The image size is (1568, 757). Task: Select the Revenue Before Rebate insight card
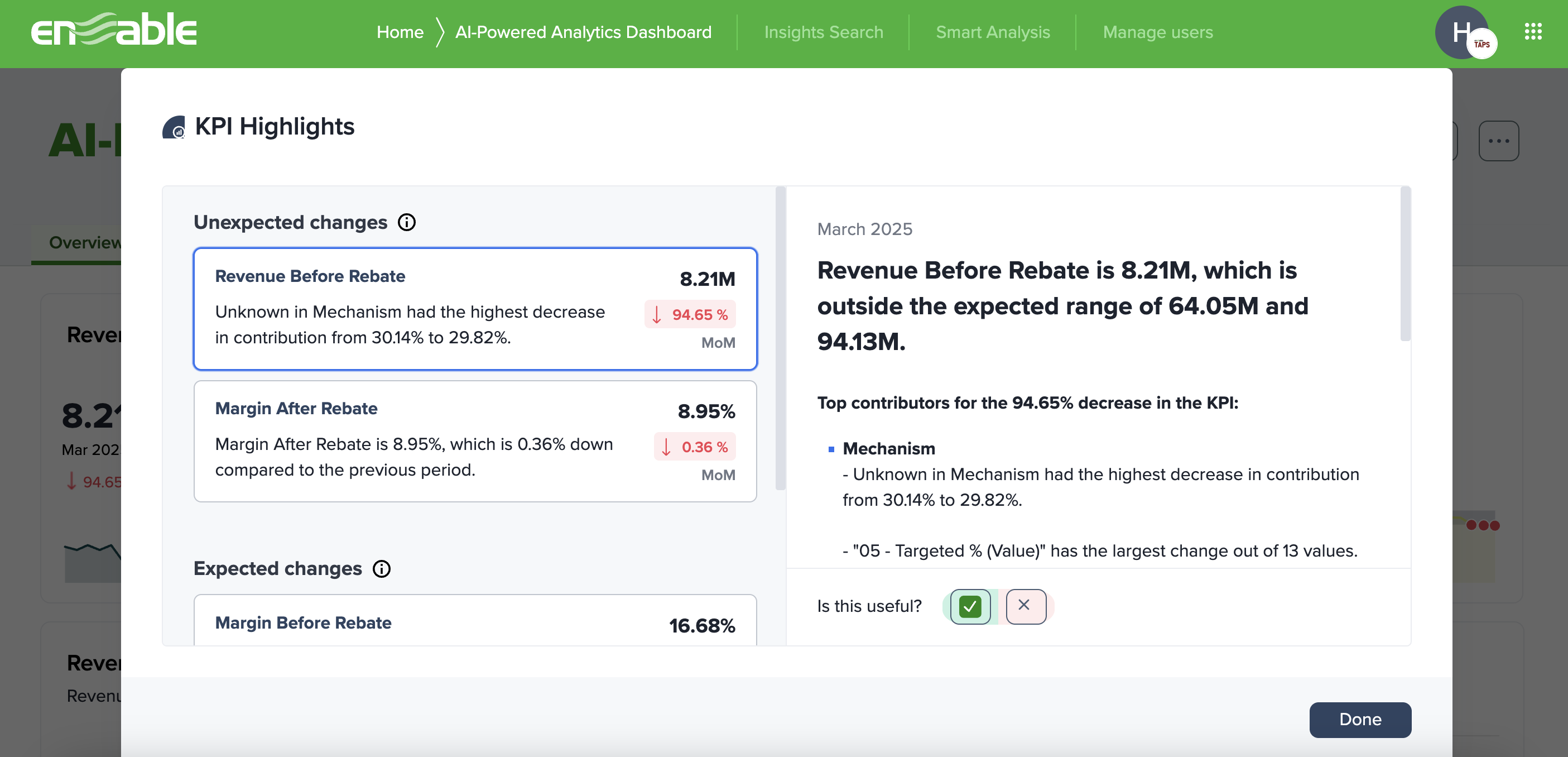[475, 308]
